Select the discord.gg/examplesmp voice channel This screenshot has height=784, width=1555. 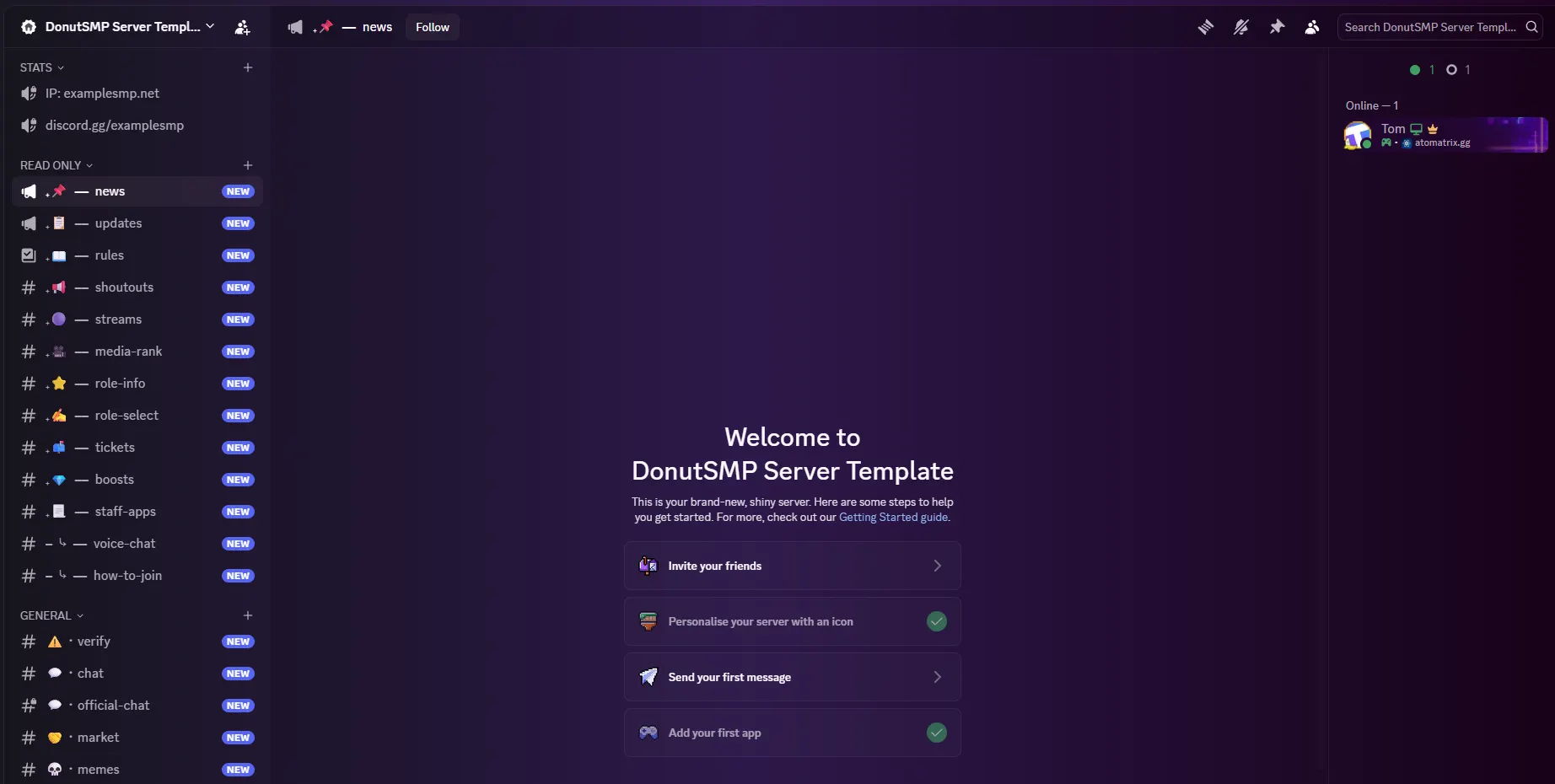point(137,126)
